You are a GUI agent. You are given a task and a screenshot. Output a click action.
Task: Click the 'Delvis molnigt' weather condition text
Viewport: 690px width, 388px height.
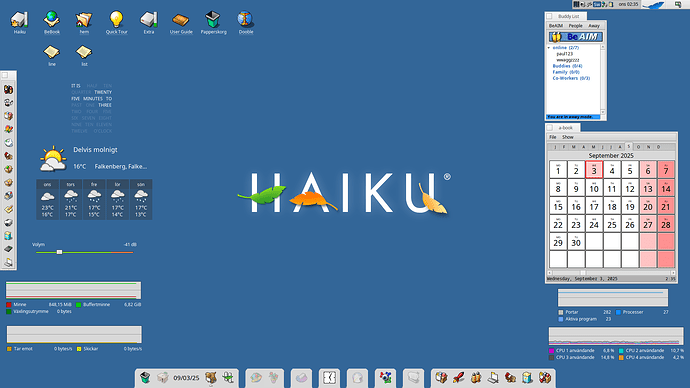point(95,150)
